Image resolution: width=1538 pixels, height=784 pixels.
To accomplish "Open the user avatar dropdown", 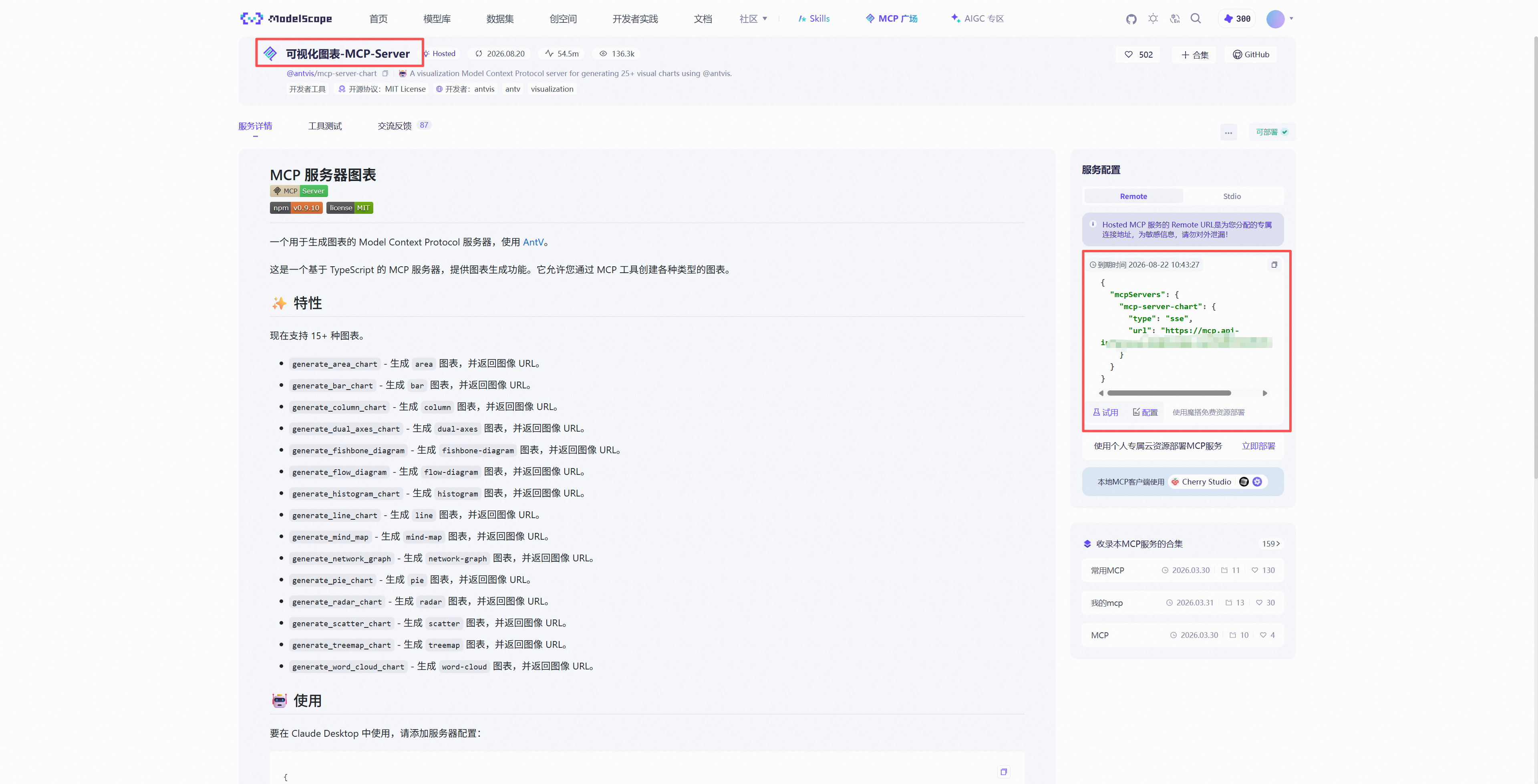I will coord(1280,18).
